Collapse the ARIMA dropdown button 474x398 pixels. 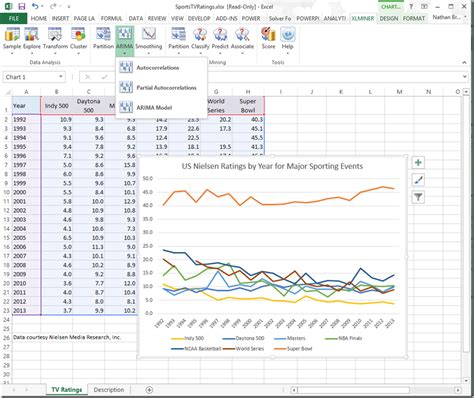tap(125, 41)
